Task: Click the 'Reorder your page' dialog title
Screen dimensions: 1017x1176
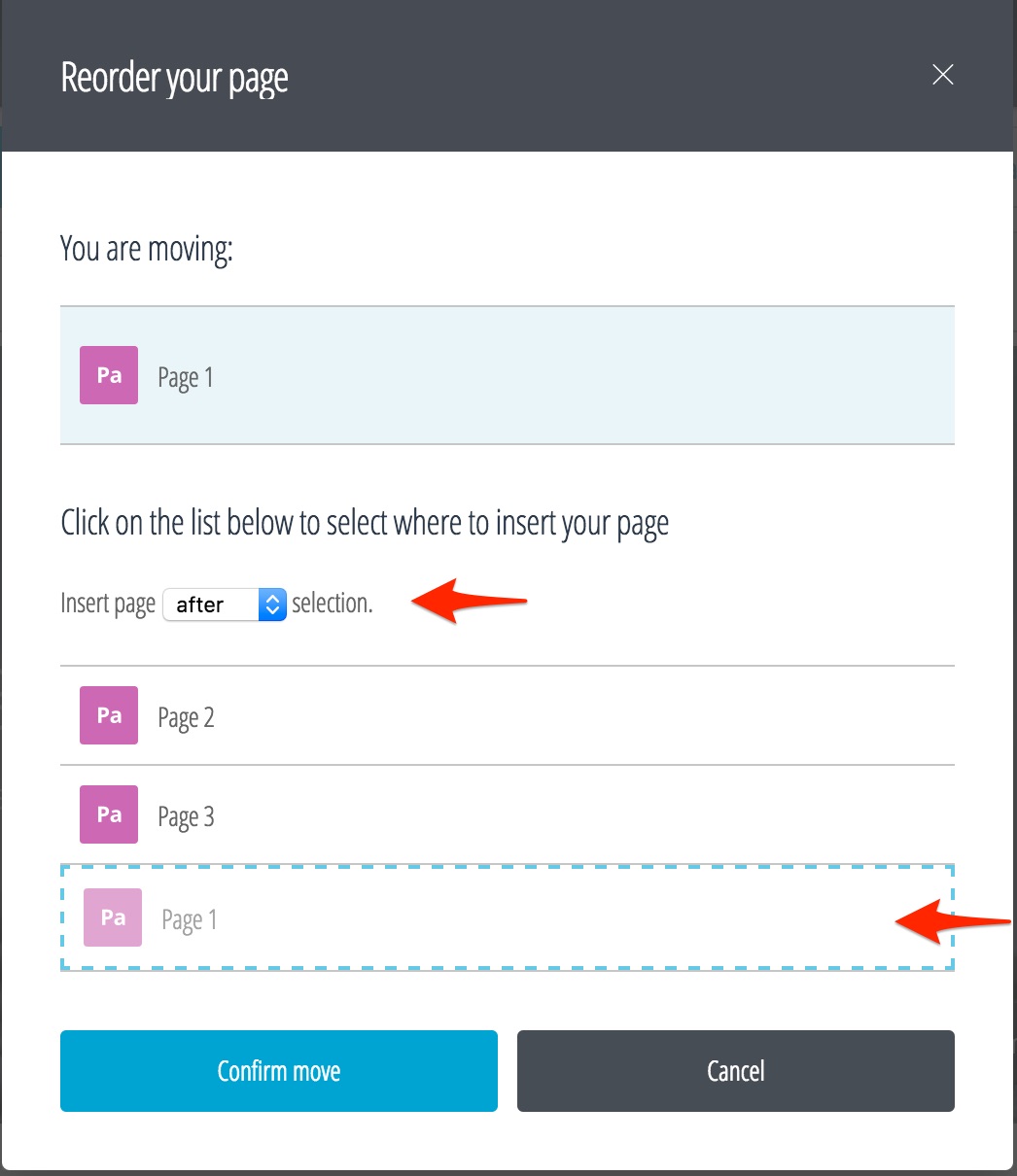Action: click(x=175, y=78)
